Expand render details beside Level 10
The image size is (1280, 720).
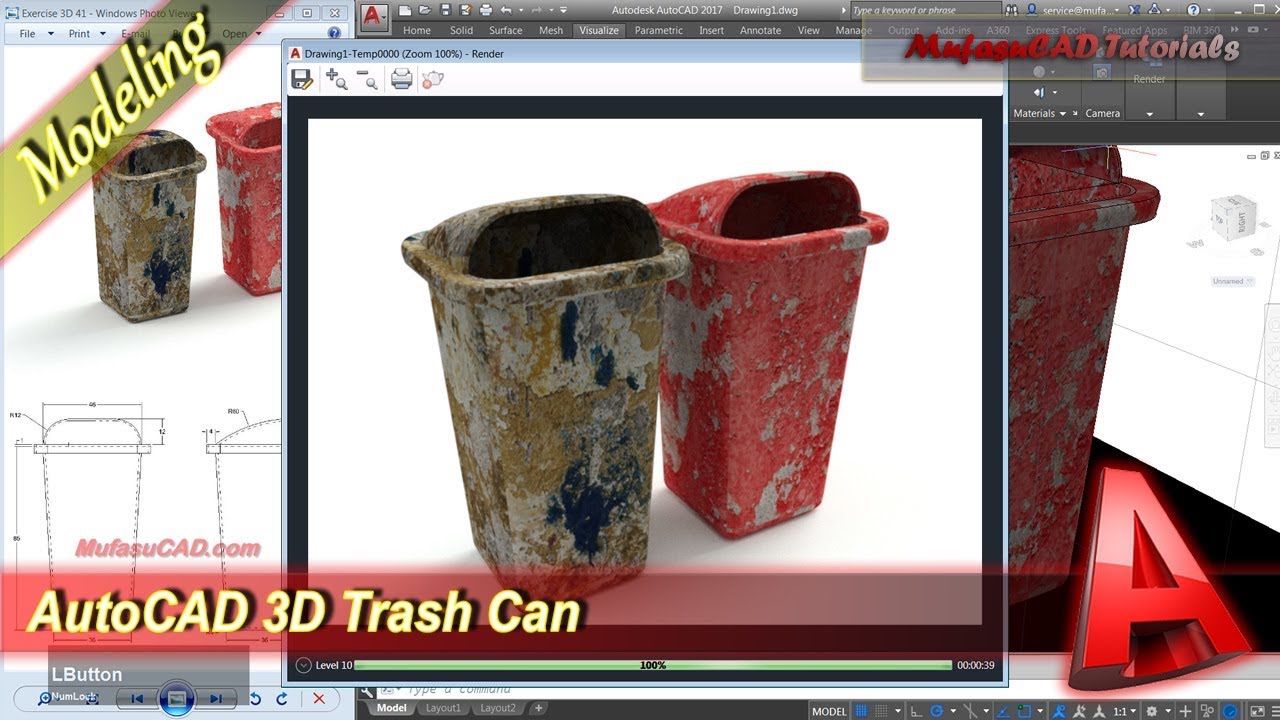(304, 665)
